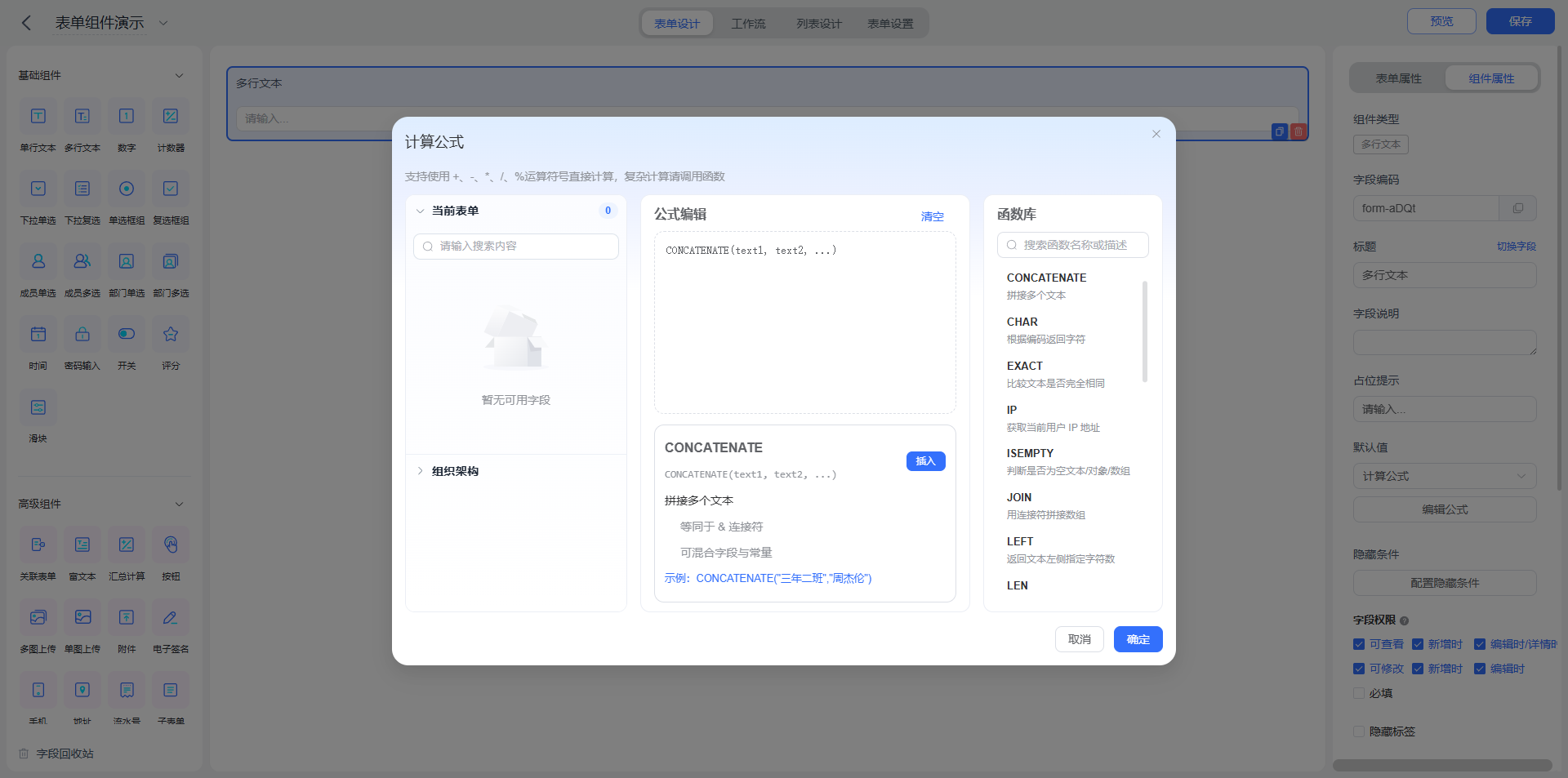Switch to the 表单设置 tab

coord(890,24)
